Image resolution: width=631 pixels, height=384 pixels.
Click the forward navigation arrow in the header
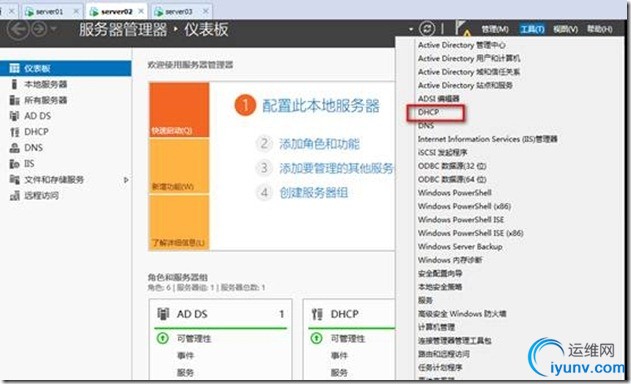click(x=39, y=29)
